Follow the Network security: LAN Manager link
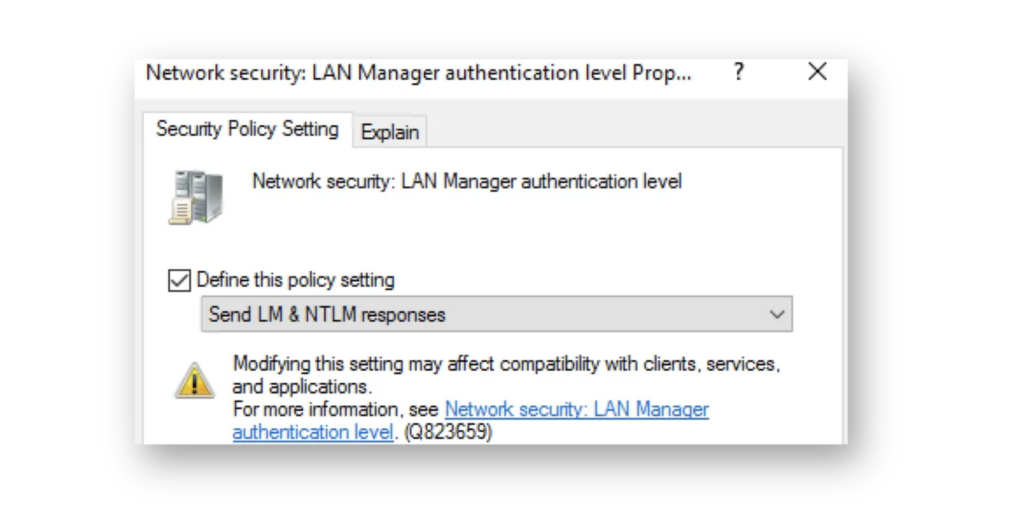Image resolution: width=1024 pixels, height=524 pixels. point(577,410)
